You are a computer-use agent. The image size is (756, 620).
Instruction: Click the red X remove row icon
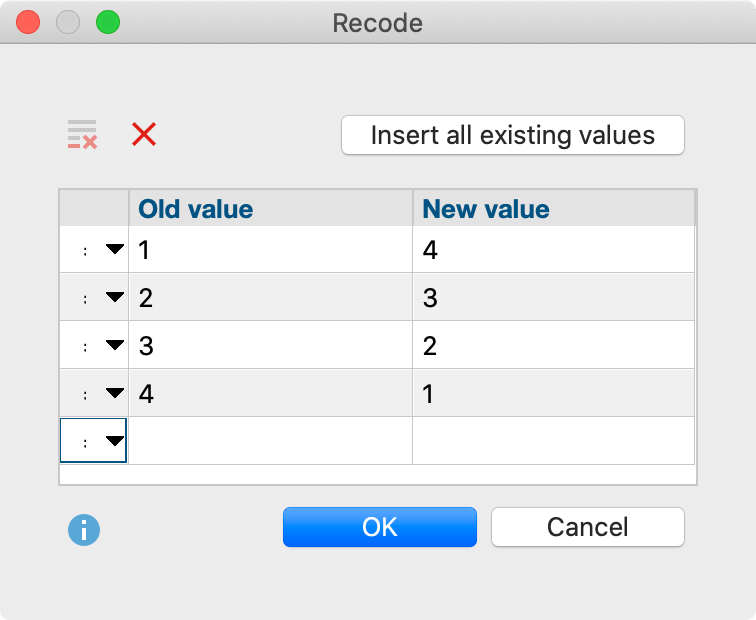coord(144,135)
